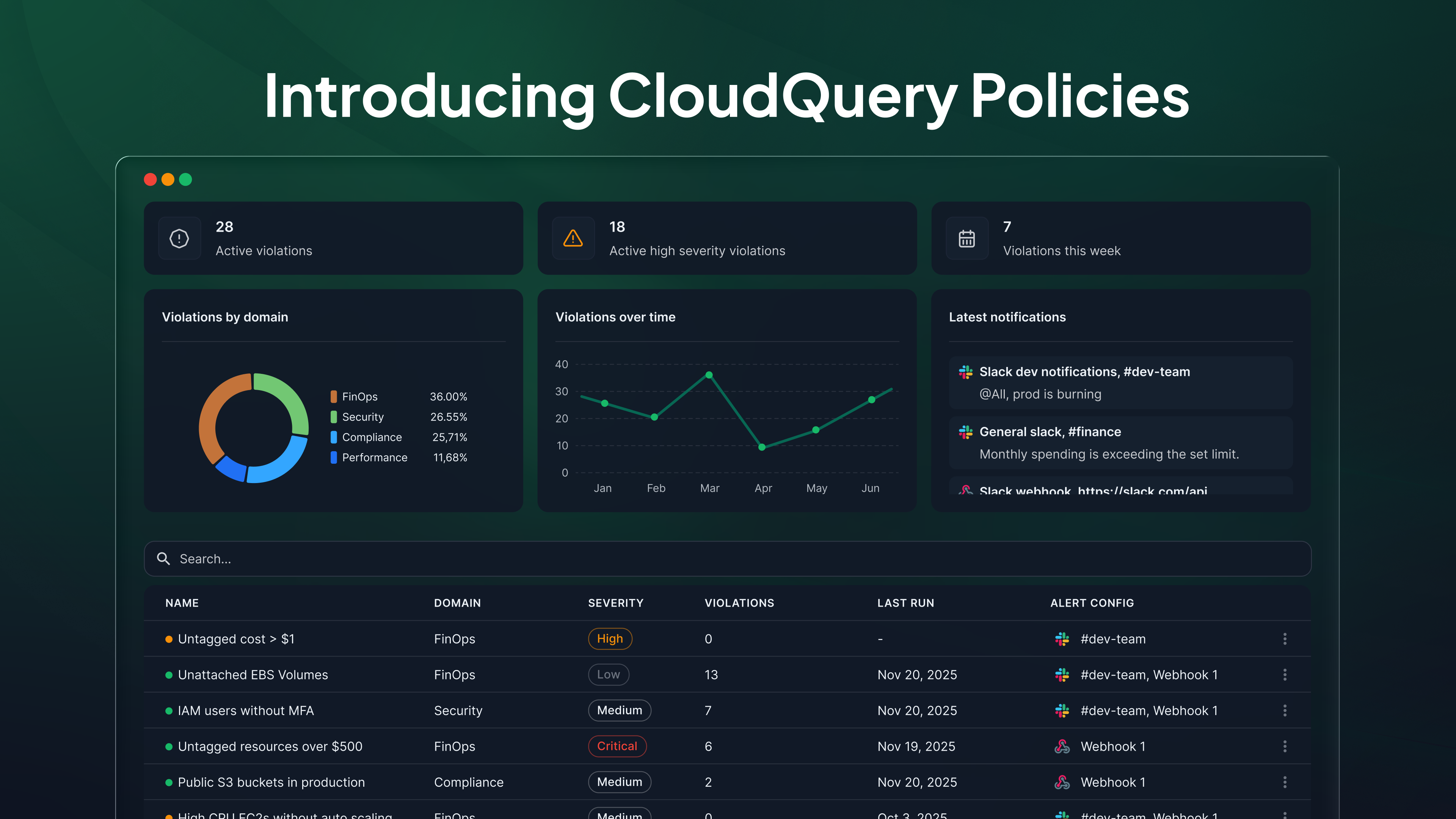Sort by the SEVERITY column header
1456x819 pixels.
click(615, 603)
